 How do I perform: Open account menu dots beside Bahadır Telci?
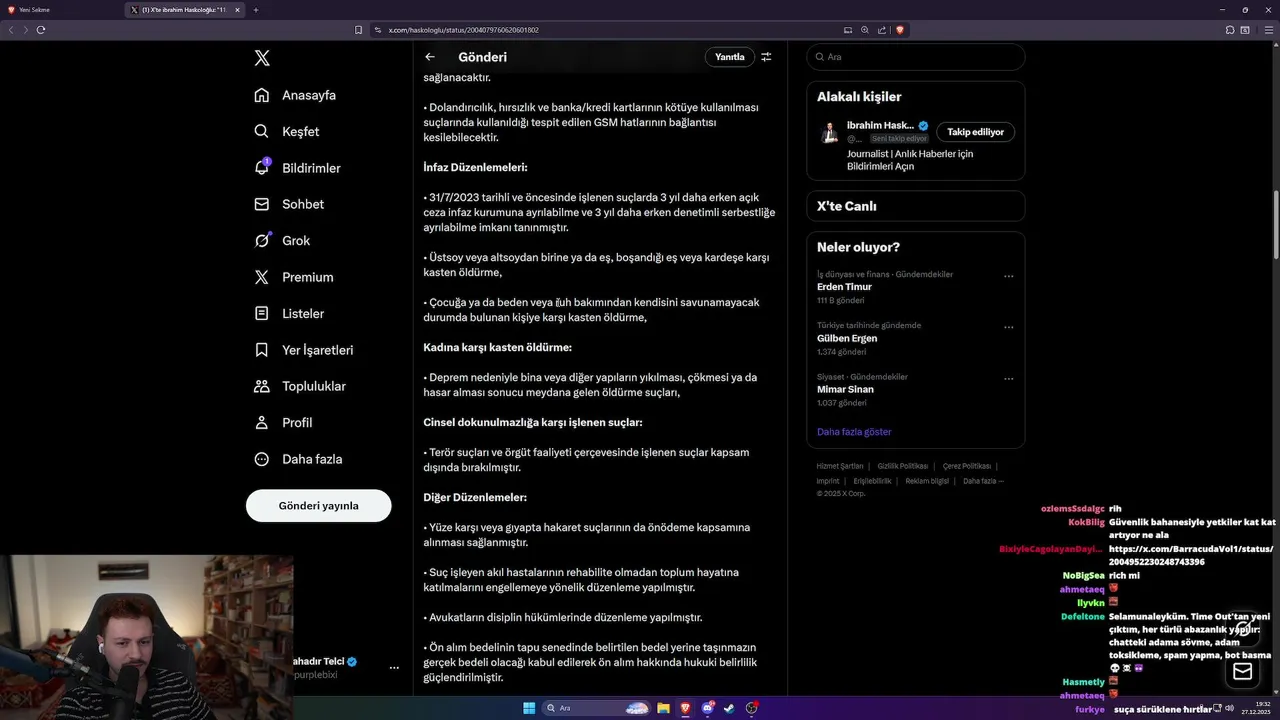point(394,667)
